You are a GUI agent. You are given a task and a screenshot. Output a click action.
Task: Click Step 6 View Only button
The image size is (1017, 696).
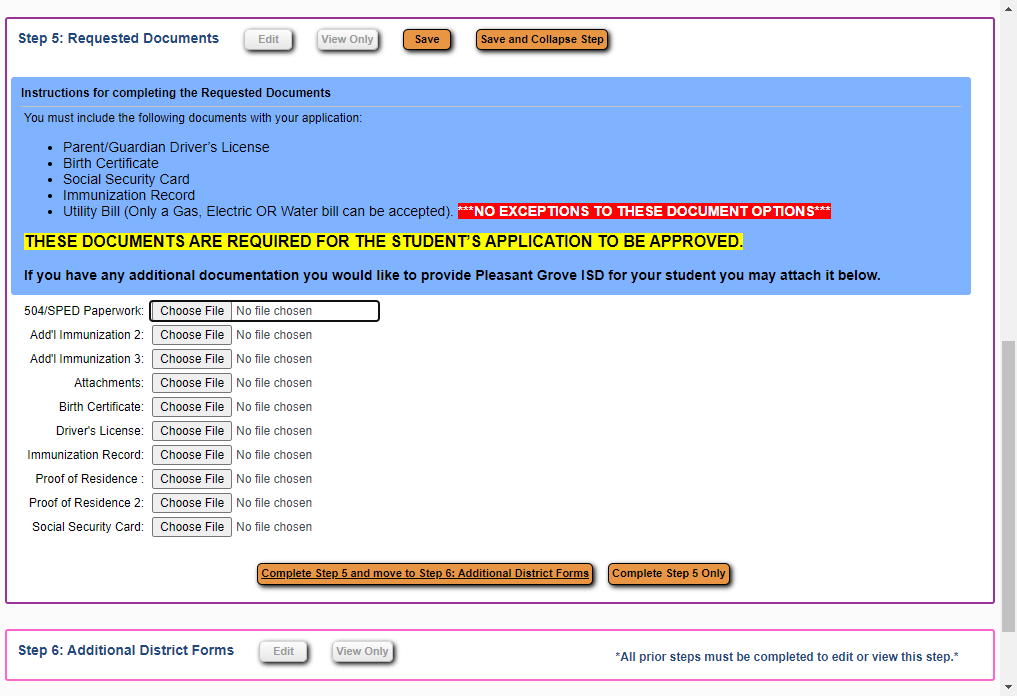(x=362, y=651)
